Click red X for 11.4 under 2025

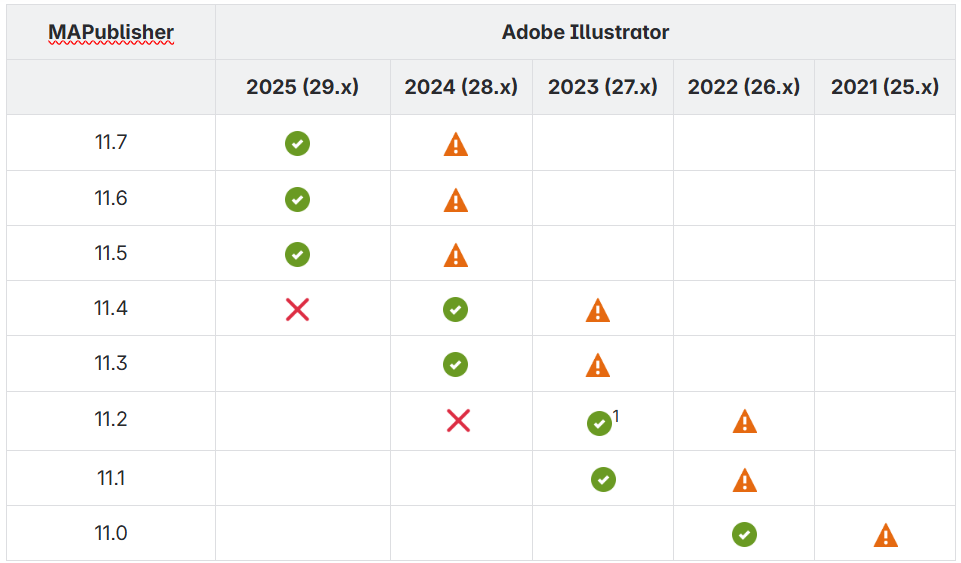coord(297,309)
